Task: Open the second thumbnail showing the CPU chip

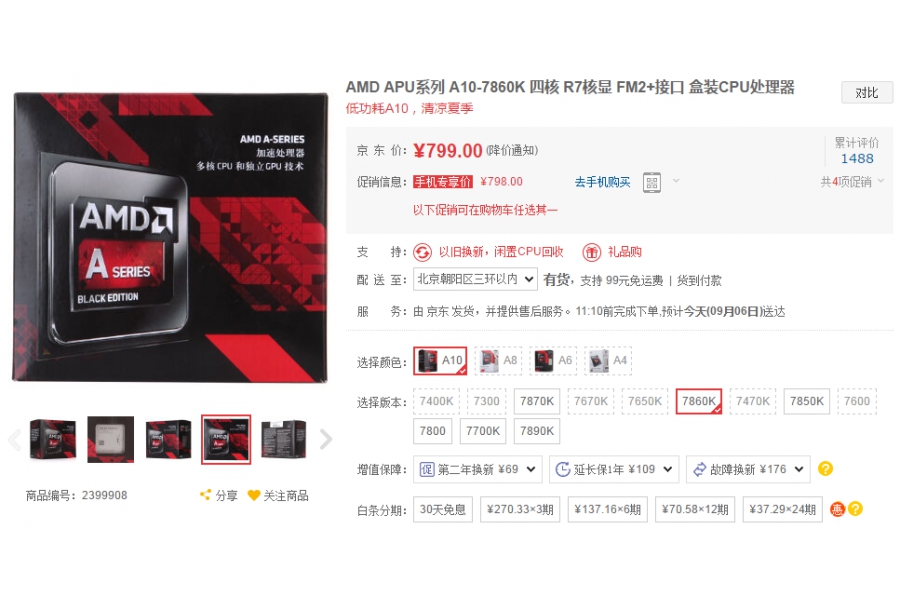Action: point(110,439)
